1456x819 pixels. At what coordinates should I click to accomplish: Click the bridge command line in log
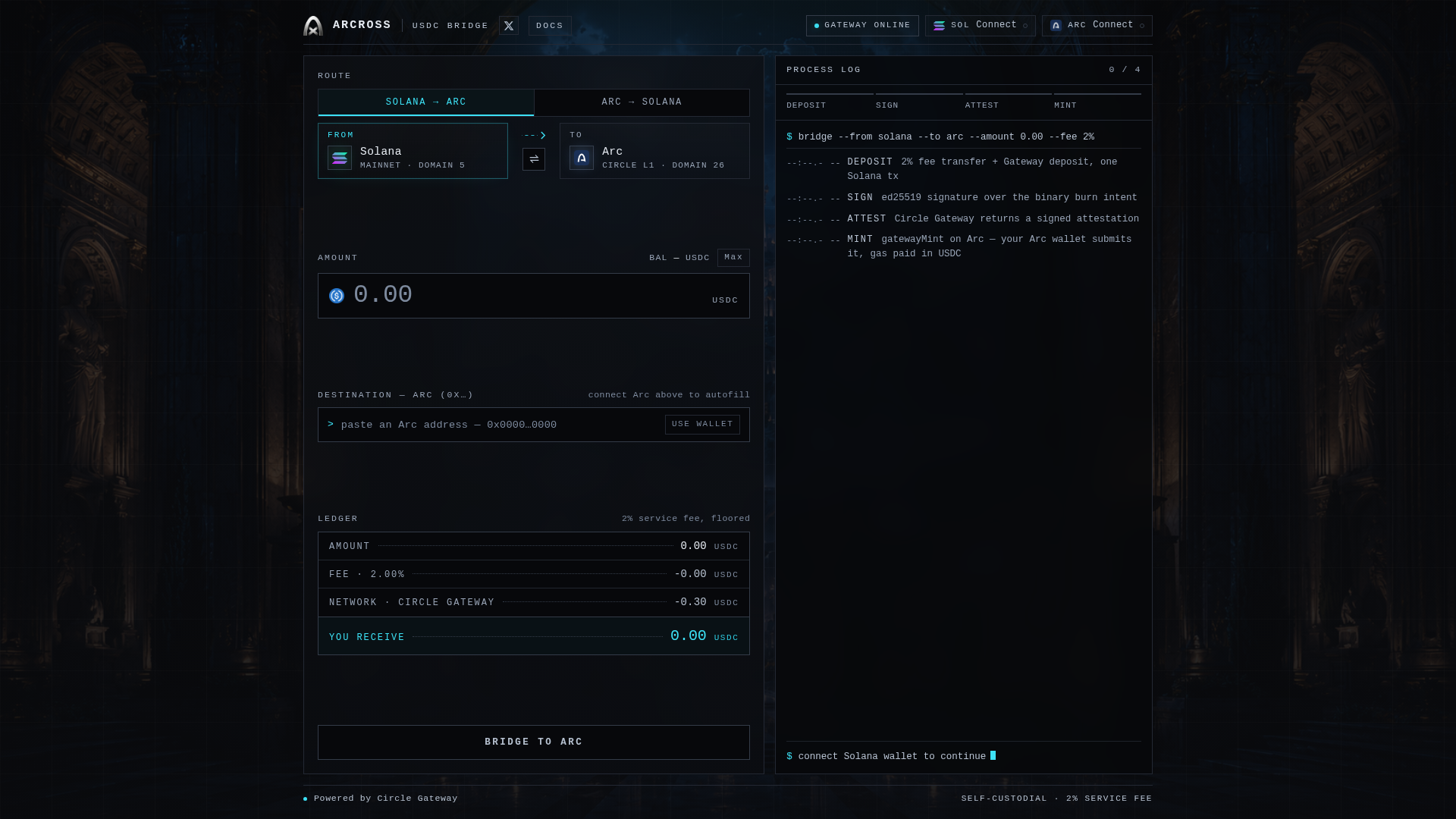940,137
